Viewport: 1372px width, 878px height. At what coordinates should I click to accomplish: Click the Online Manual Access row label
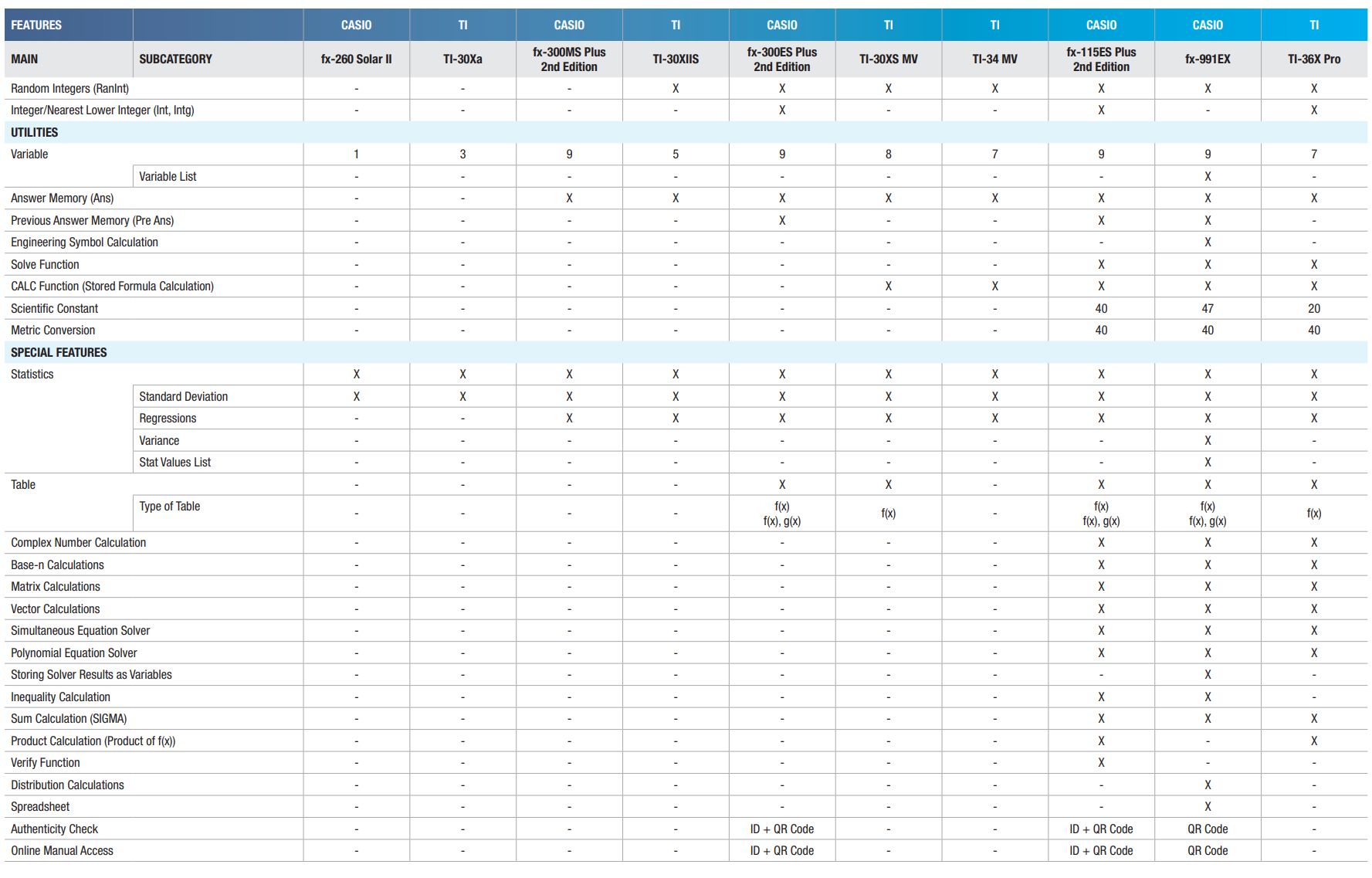click(62, 851)
